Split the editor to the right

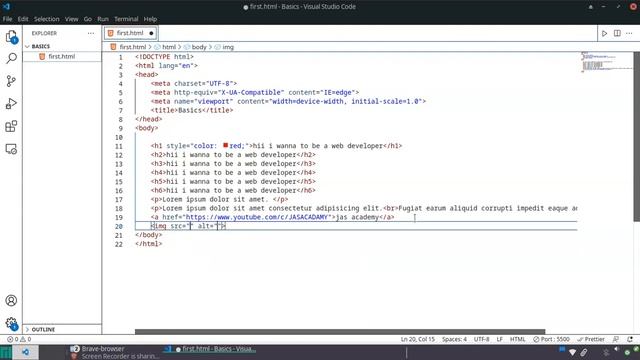617,33
